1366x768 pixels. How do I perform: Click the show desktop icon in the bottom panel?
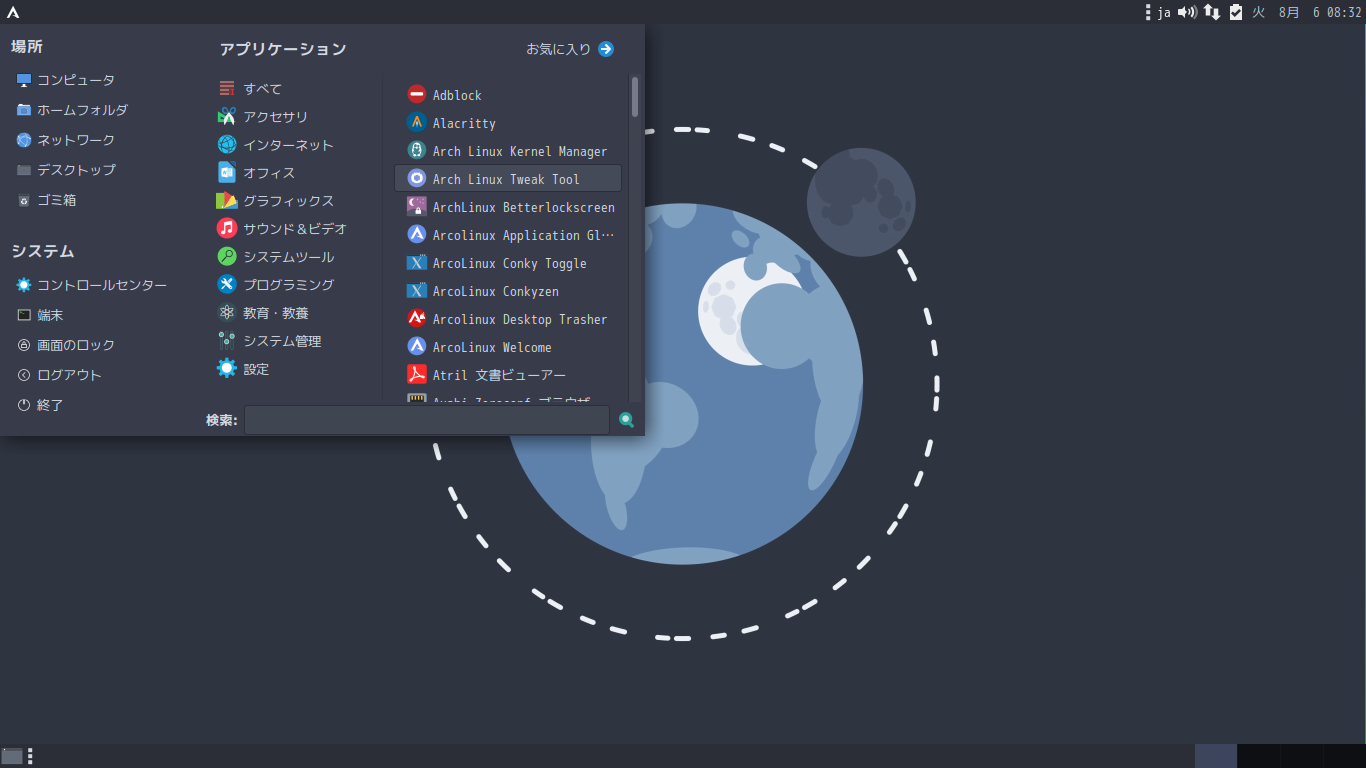pos(12,756)
